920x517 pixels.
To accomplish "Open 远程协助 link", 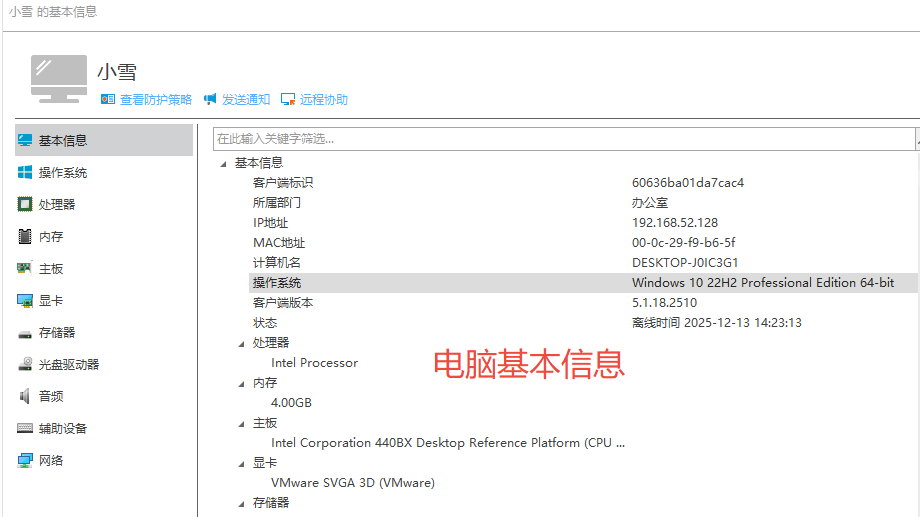I will [x=324, y=100].
